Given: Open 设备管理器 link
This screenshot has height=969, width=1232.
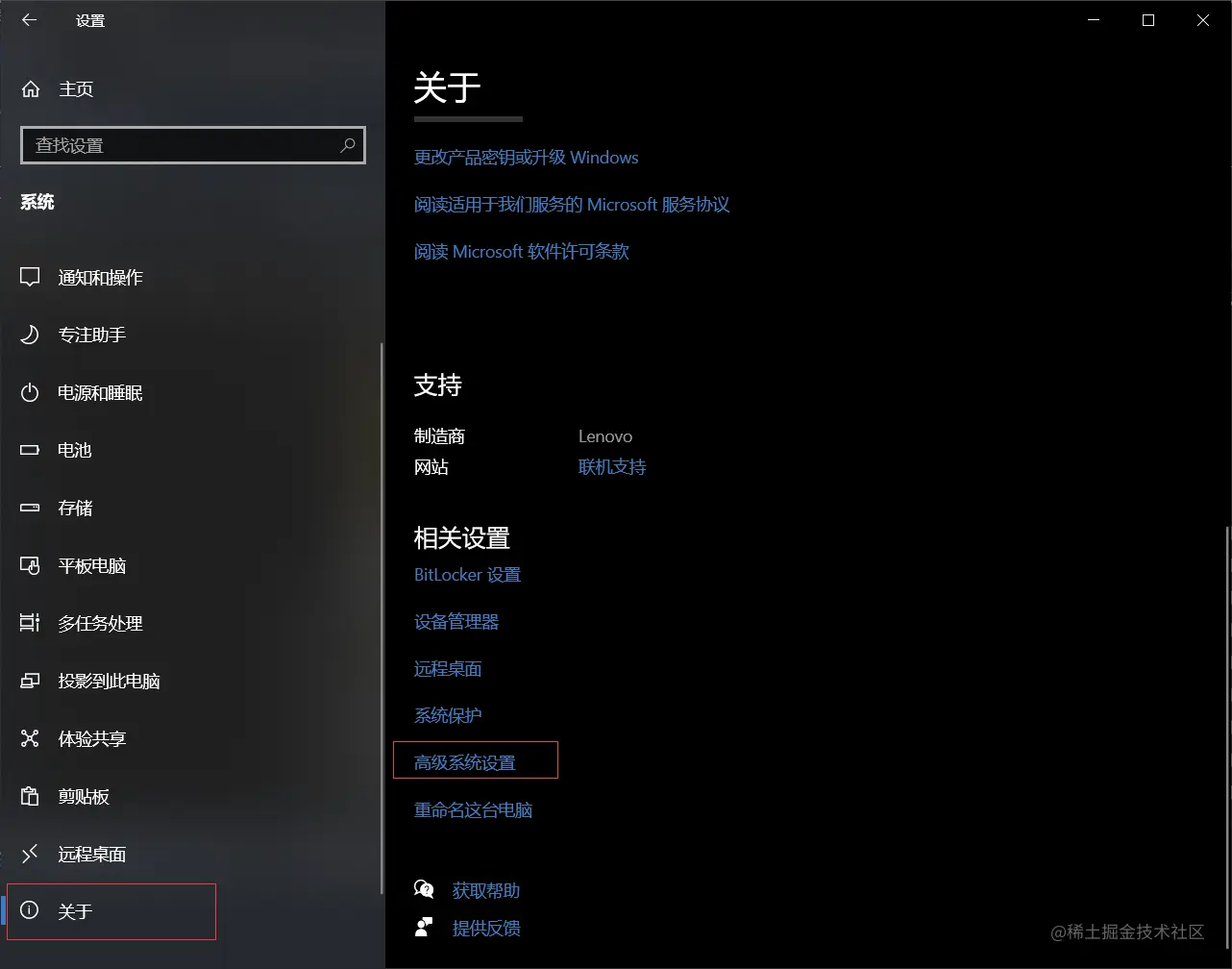Looking at the screenshot, I should coord(456,622).
